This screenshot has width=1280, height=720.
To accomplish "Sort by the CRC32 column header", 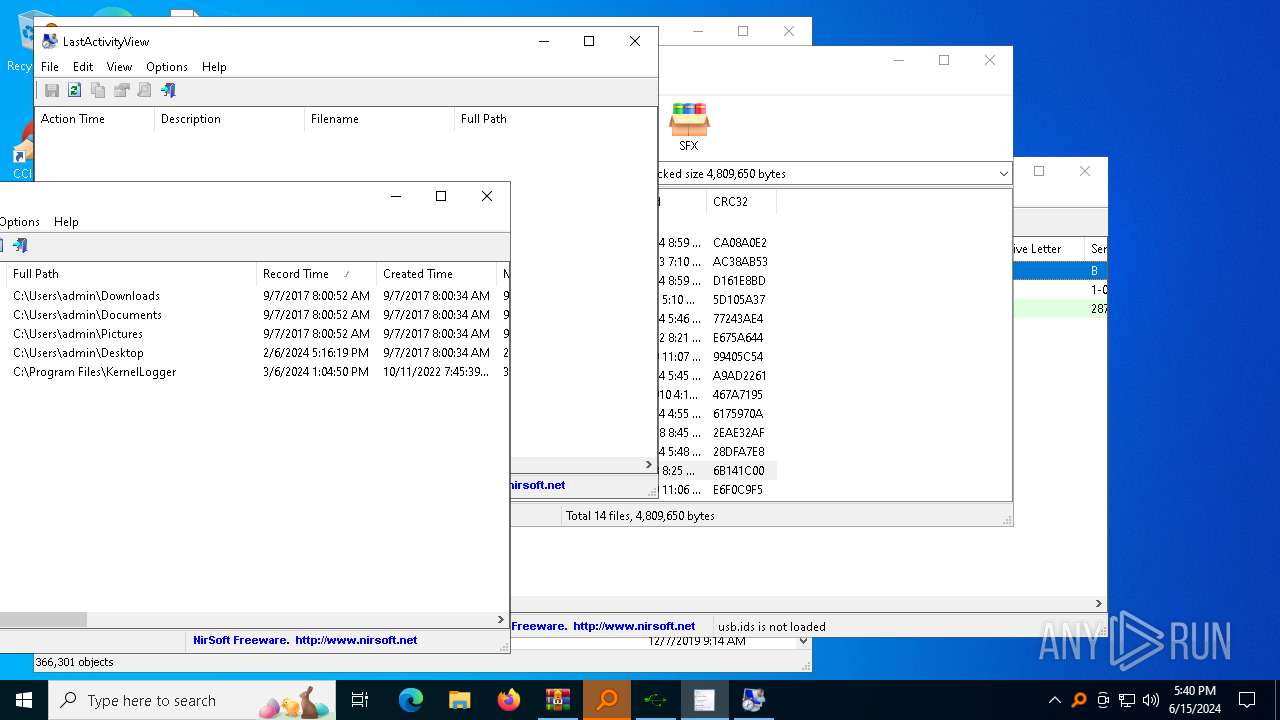I will tap(741, 202).
